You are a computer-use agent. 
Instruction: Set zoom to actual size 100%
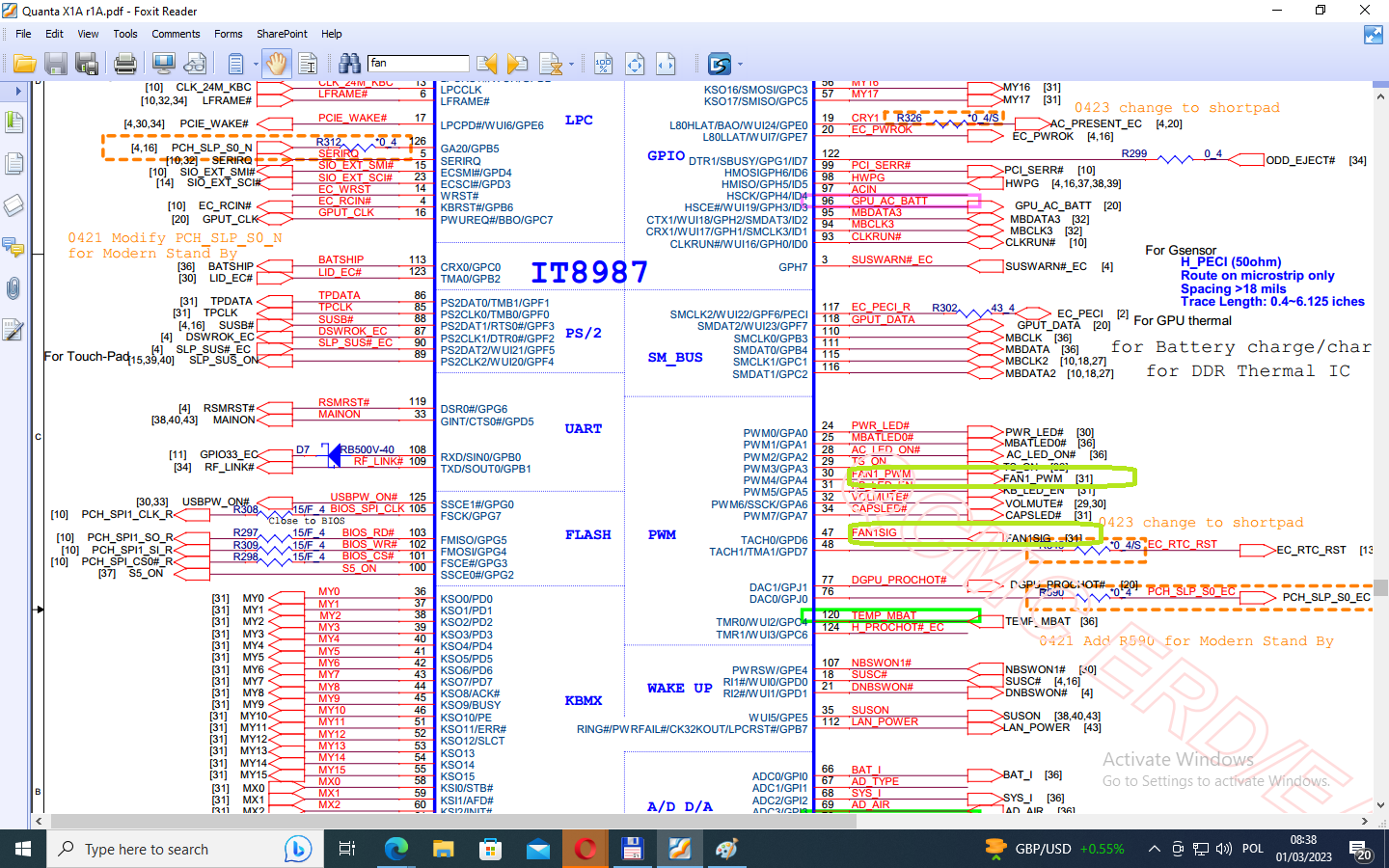[603, 65]
